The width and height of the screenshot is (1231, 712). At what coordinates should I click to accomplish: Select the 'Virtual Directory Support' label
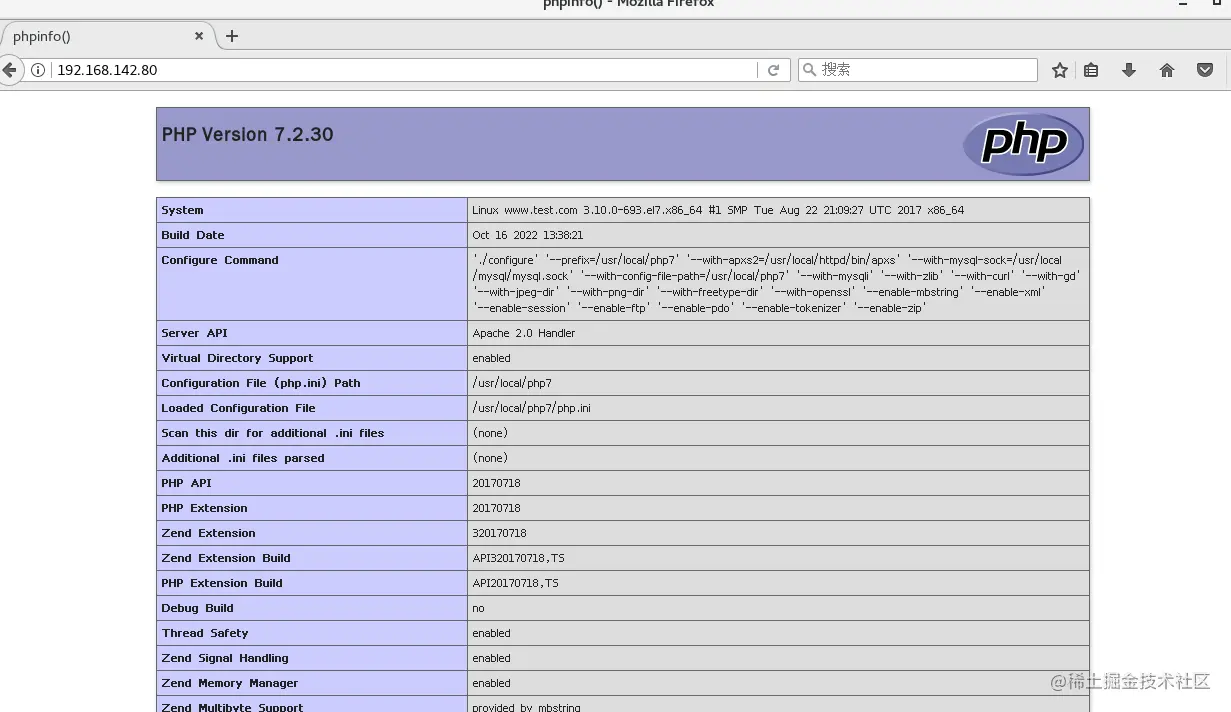[237, 358]
